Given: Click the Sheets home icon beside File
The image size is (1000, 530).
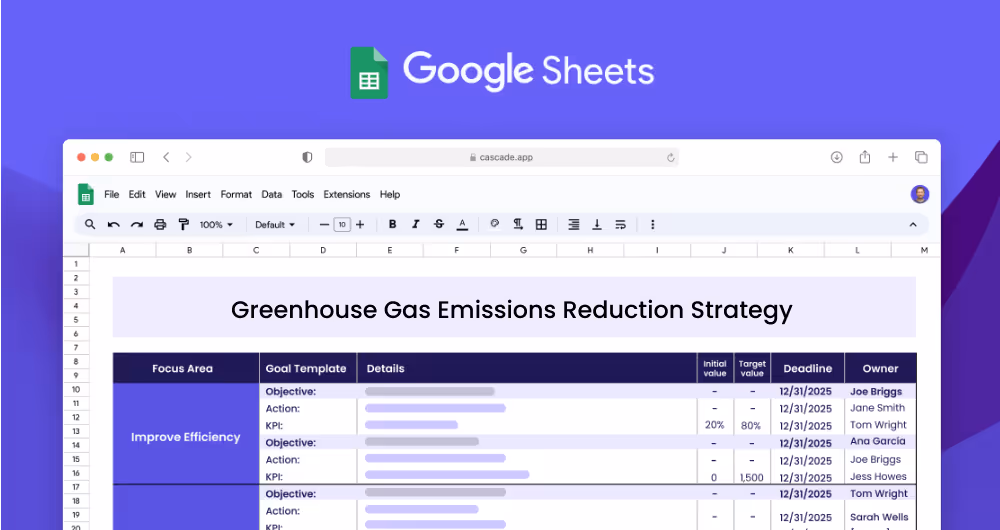Looking at the screenshot, I should [x=85, y=195].
